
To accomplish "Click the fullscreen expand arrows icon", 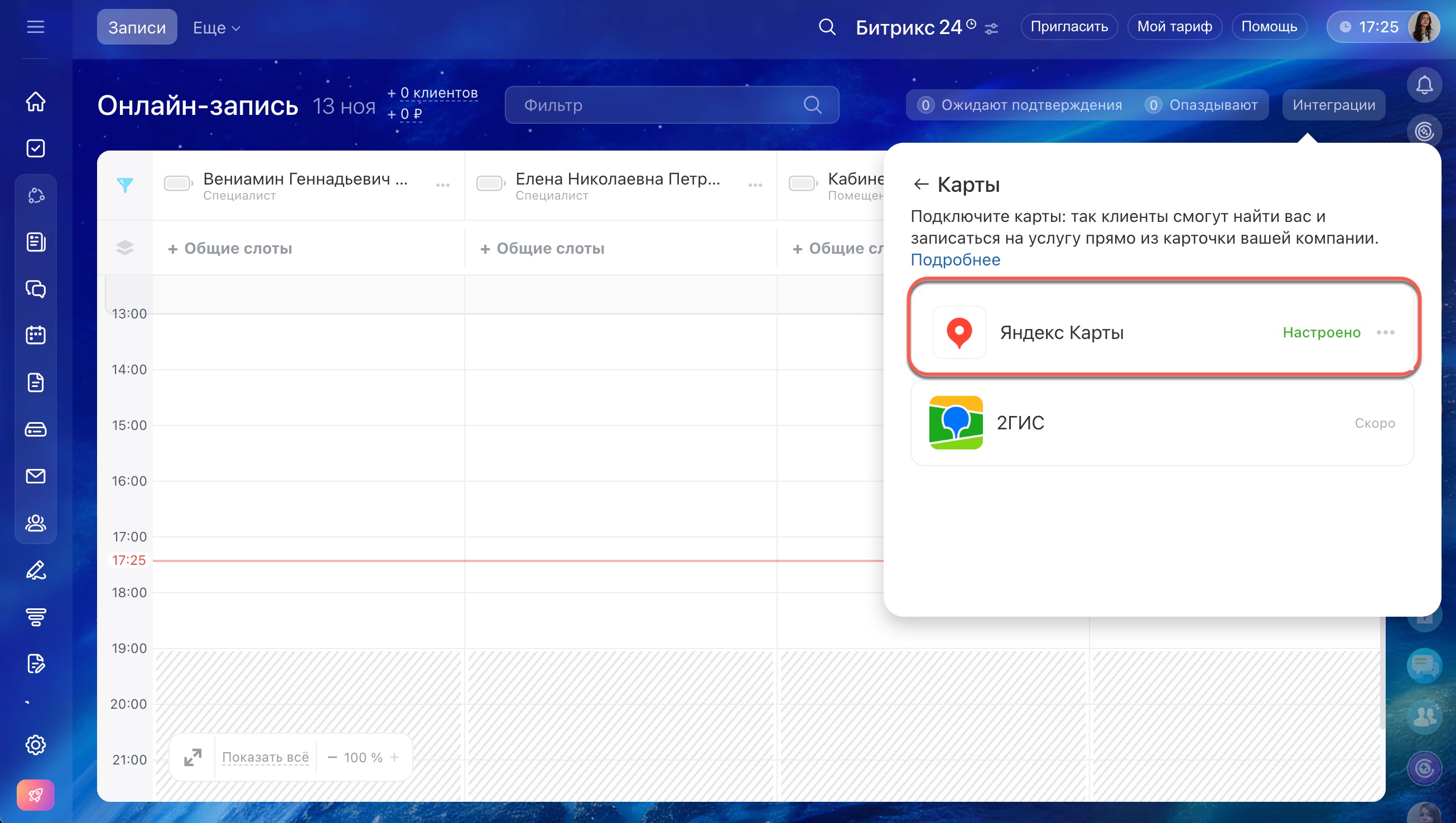I will click(x=193, y=757).
